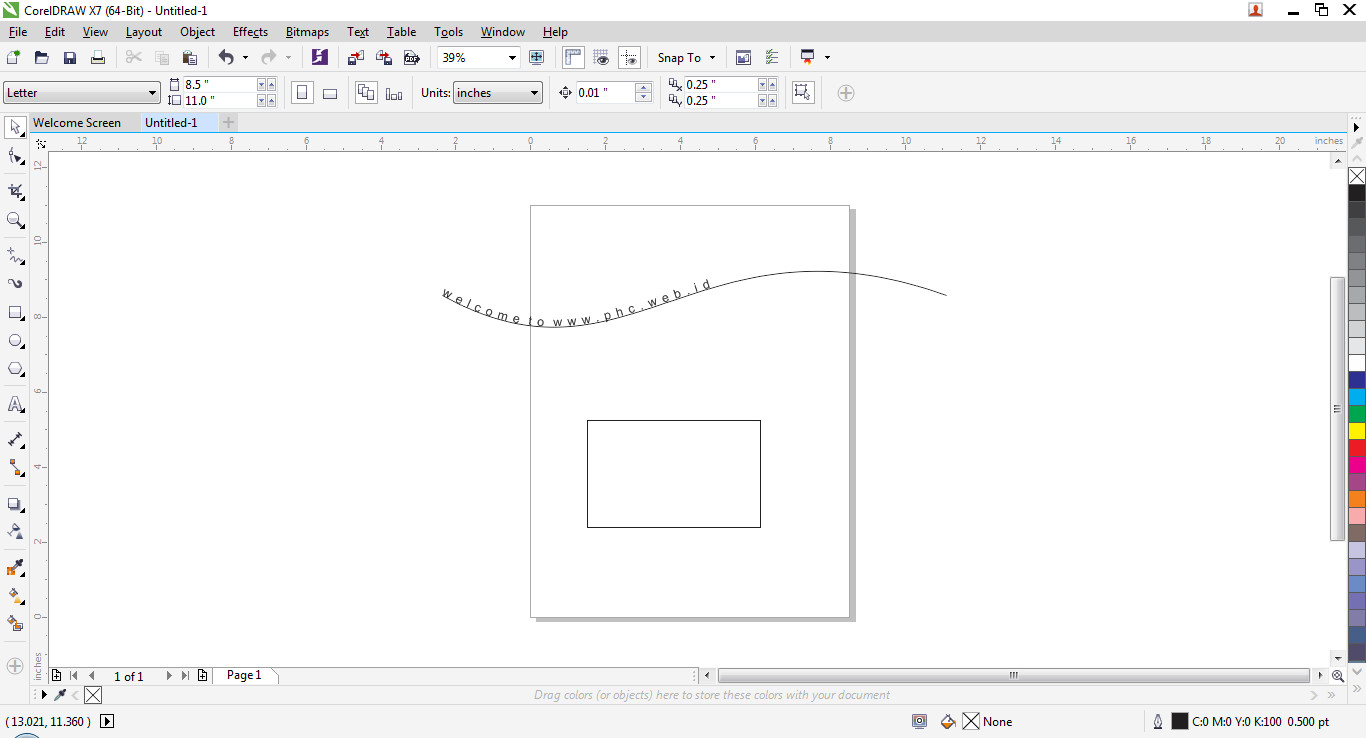Toggle the Show Rulers button
This screenshot has width=1366, height=738.
(573, 58)
